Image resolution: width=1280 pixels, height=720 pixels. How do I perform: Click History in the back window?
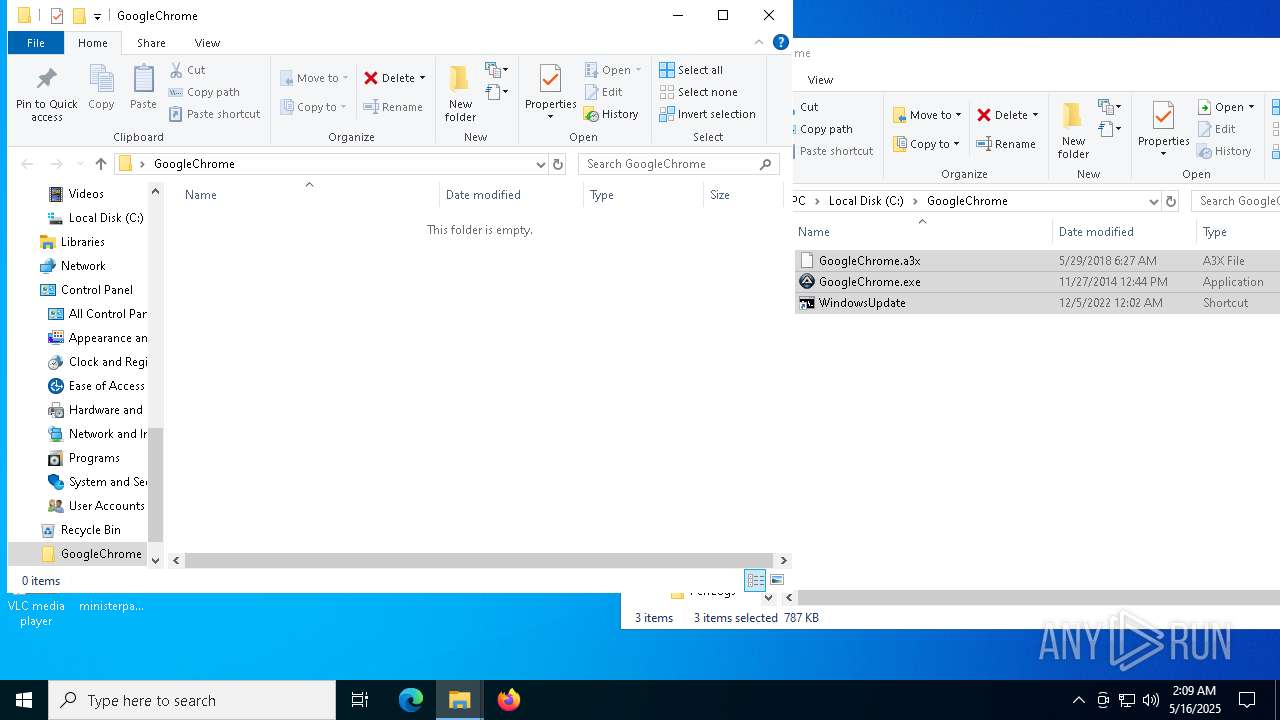click(1224, 151)
